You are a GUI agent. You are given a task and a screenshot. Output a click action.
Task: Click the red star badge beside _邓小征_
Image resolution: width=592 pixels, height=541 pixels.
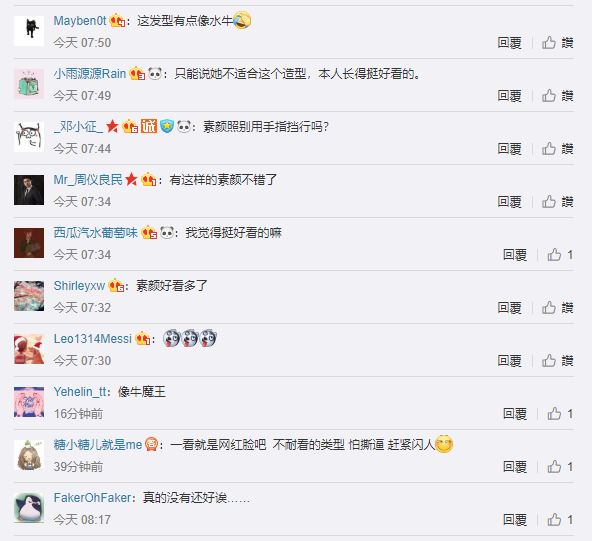click(112, 126)
